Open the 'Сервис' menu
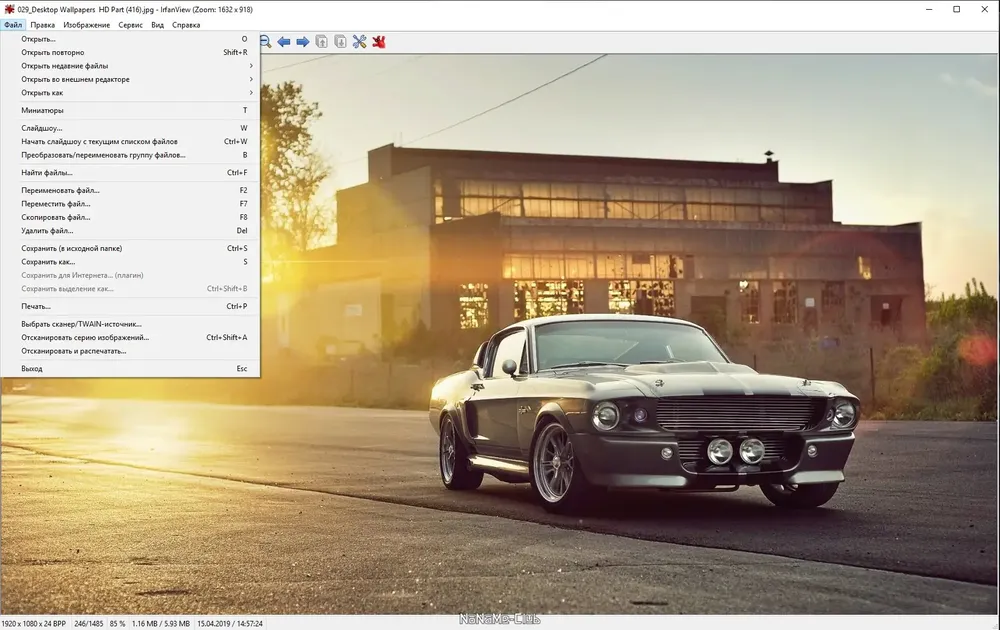 (x=130, y=25)
